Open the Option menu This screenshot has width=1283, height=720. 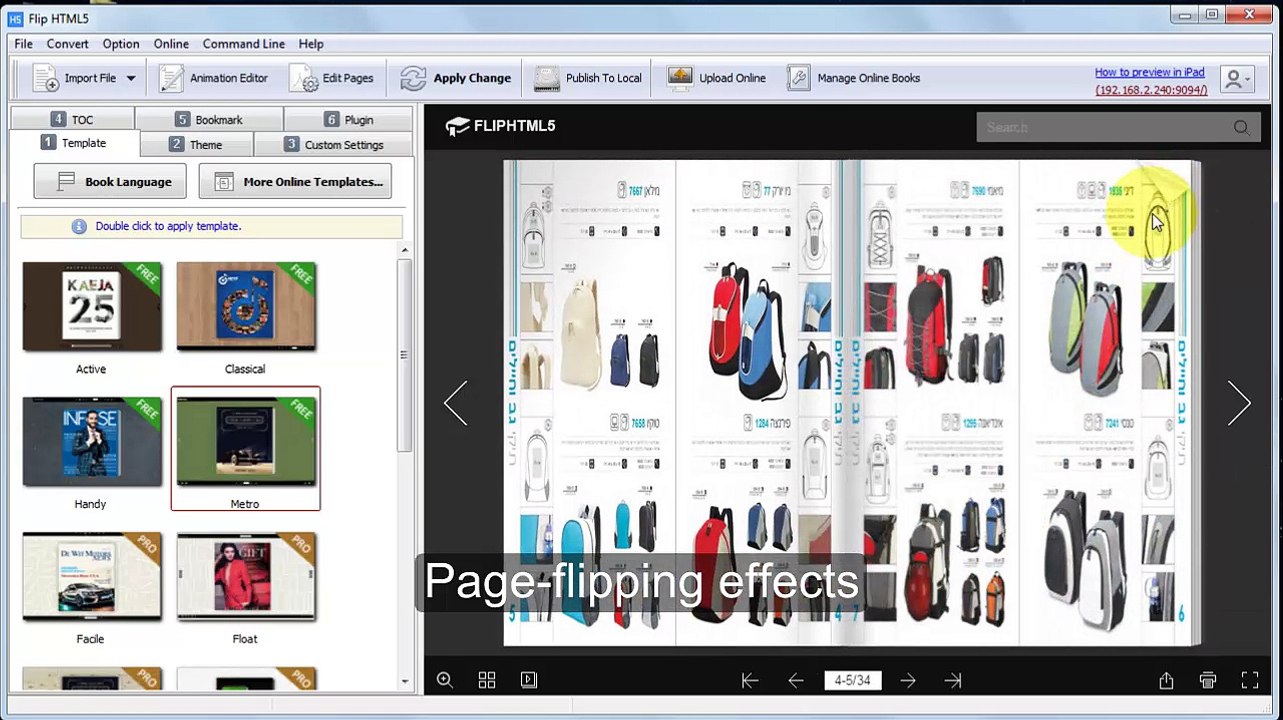click(121, 44)
